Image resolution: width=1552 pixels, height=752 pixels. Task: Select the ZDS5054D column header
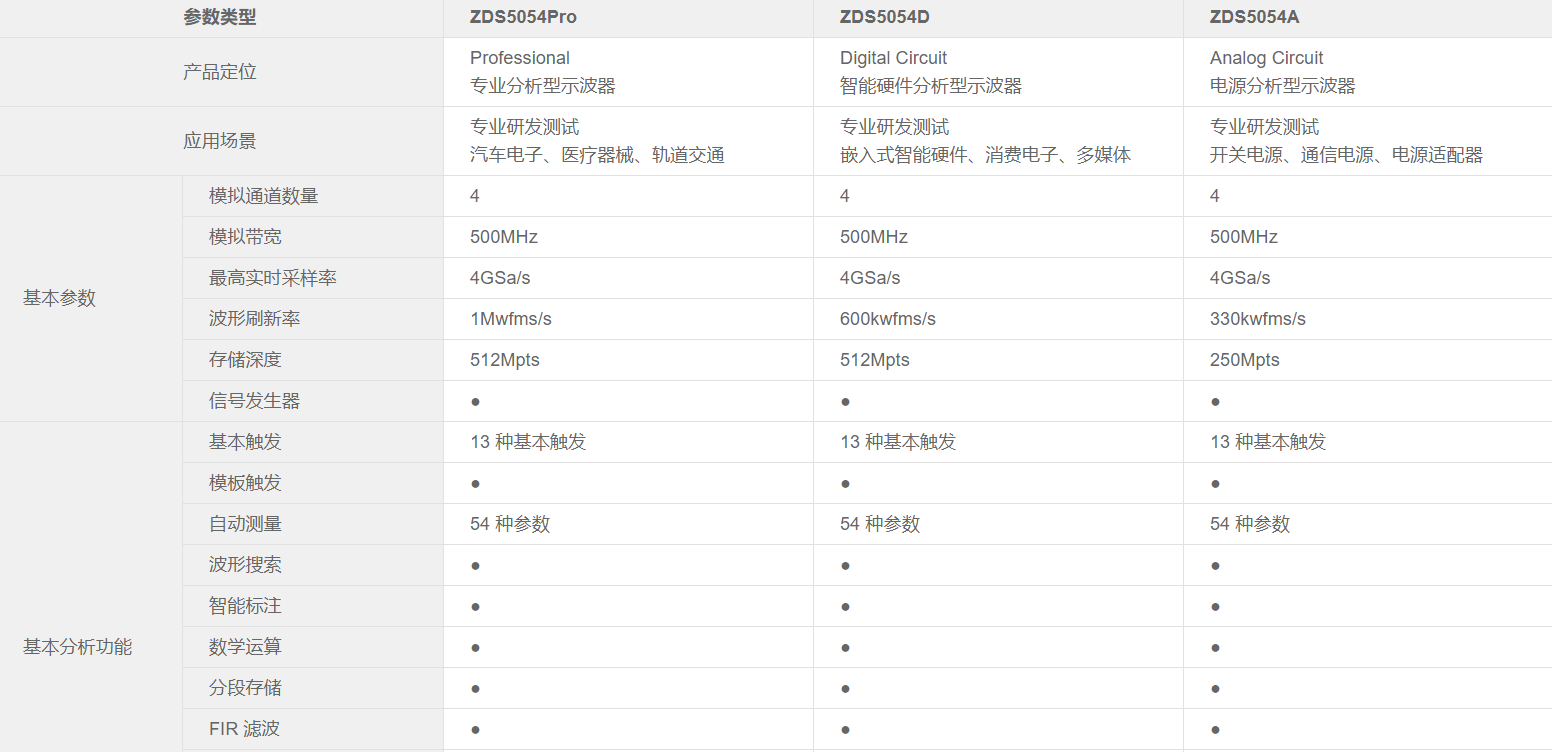[998, 17]
